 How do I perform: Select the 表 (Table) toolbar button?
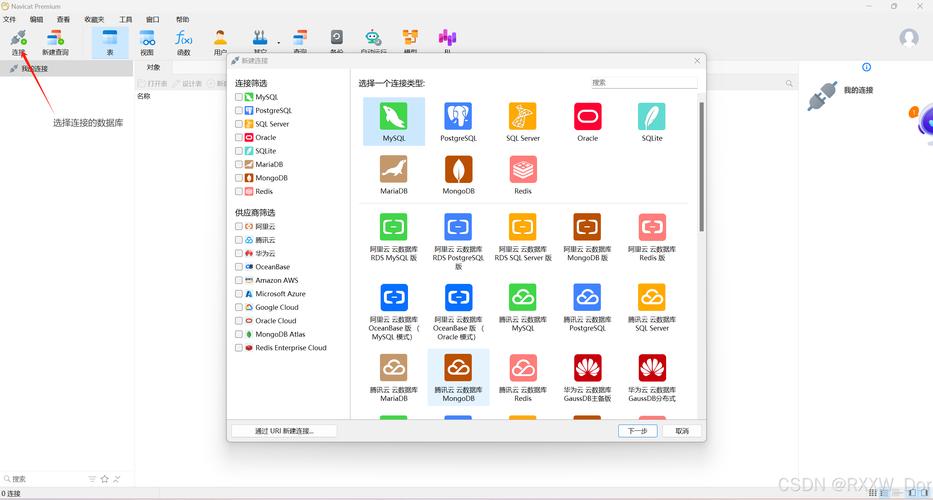coord(110,43)
